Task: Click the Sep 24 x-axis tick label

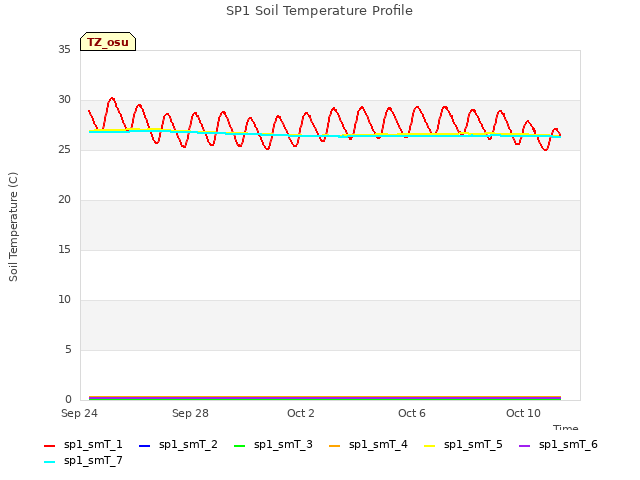Action: tap(79, 413)
